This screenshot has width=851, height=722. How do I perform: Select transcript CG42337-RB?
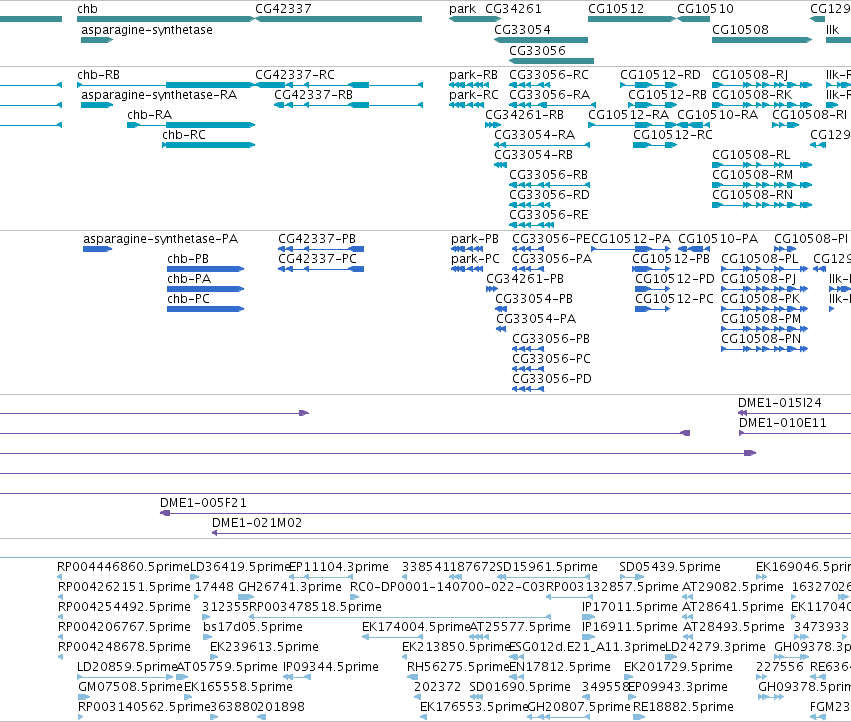click(348, 105)
